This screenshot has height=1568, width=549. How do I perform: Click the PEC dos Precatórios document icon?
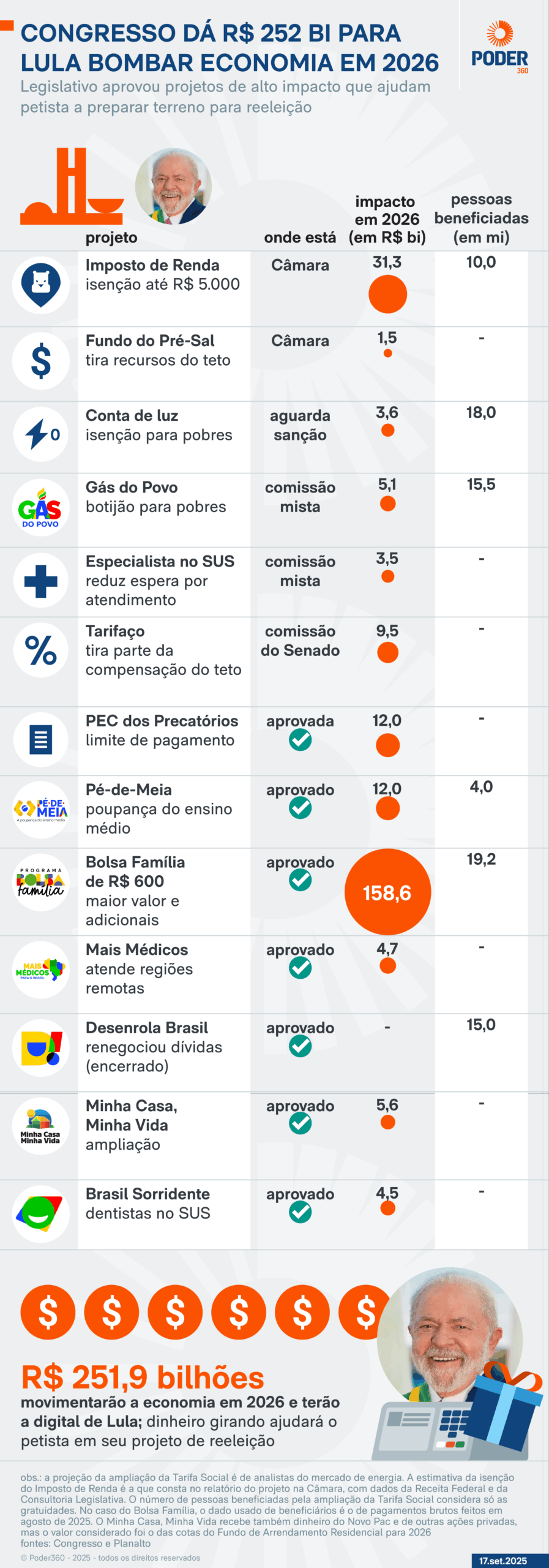point(41,739)
